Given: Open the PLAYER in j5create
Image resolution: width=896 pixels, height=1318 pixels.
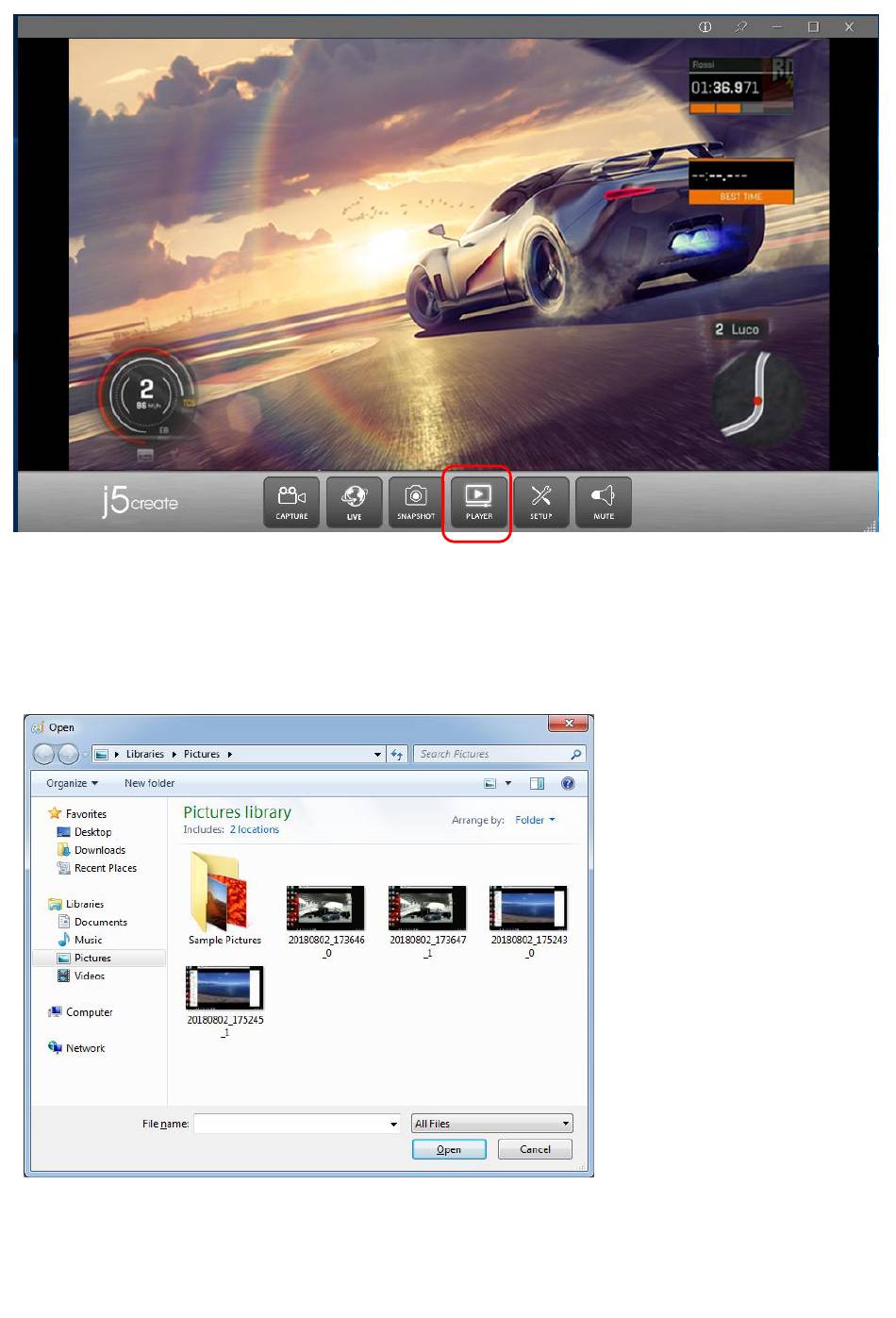Looking at the screenshot, I should (478, 501).
